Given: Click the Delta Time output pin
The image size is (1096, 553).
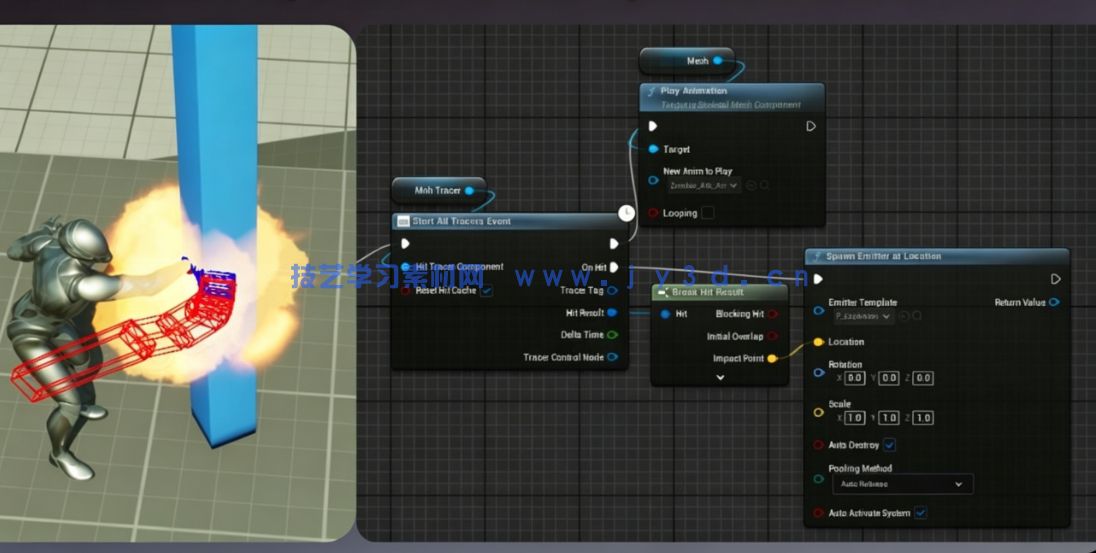Looking at the screenshot, I should pyautogui.click(x=612, y=335).
